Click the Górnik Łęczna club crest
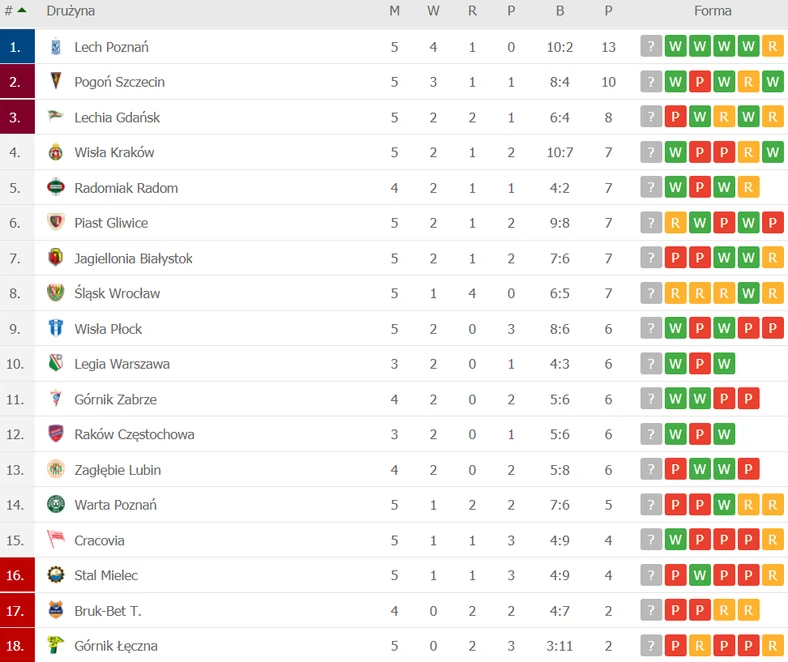 pos(56,645)
